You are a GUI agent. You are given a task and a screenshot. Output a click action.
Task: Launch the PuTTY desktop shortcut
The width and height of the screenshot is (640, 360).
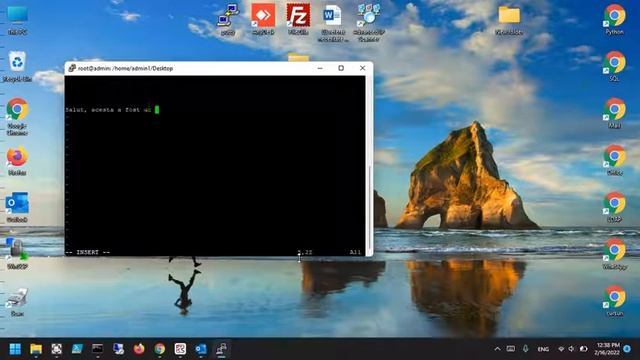pyautogui.click(x=228, y=20)
